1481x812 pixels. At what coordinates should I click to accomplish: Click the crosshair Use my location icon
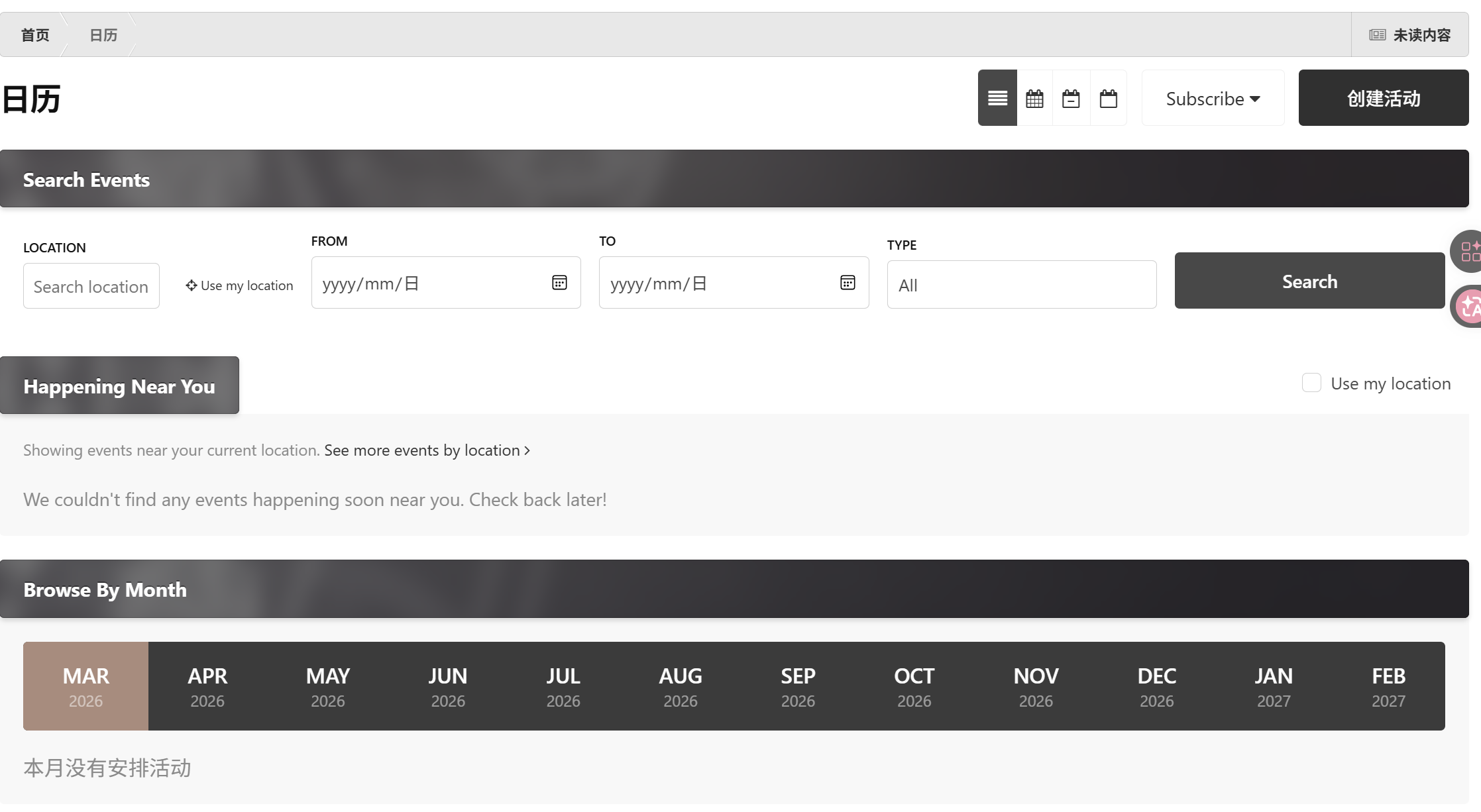(192, 285)
